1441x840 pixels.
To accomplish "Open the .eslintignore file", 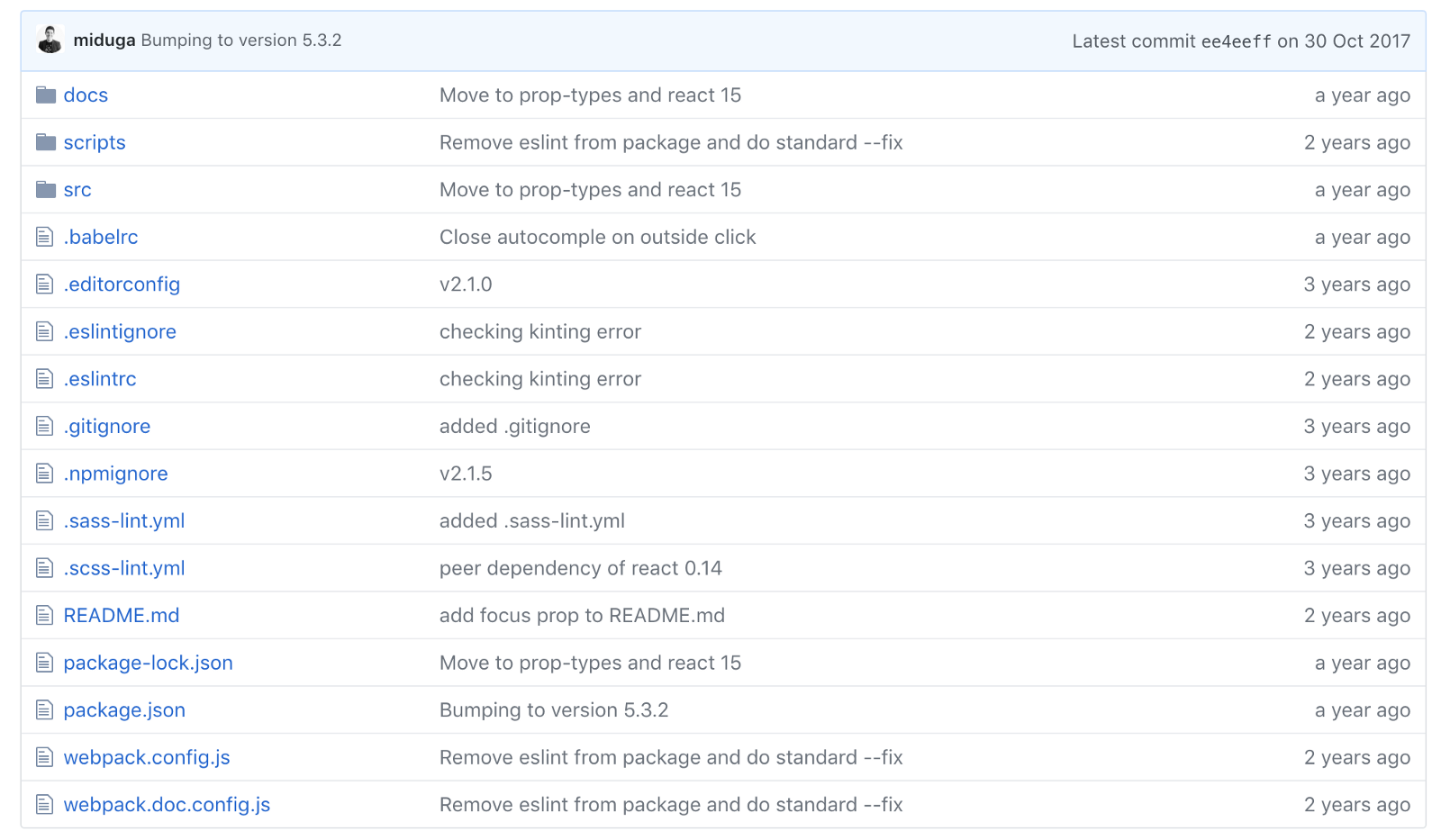I will click(x=120, y=332).
